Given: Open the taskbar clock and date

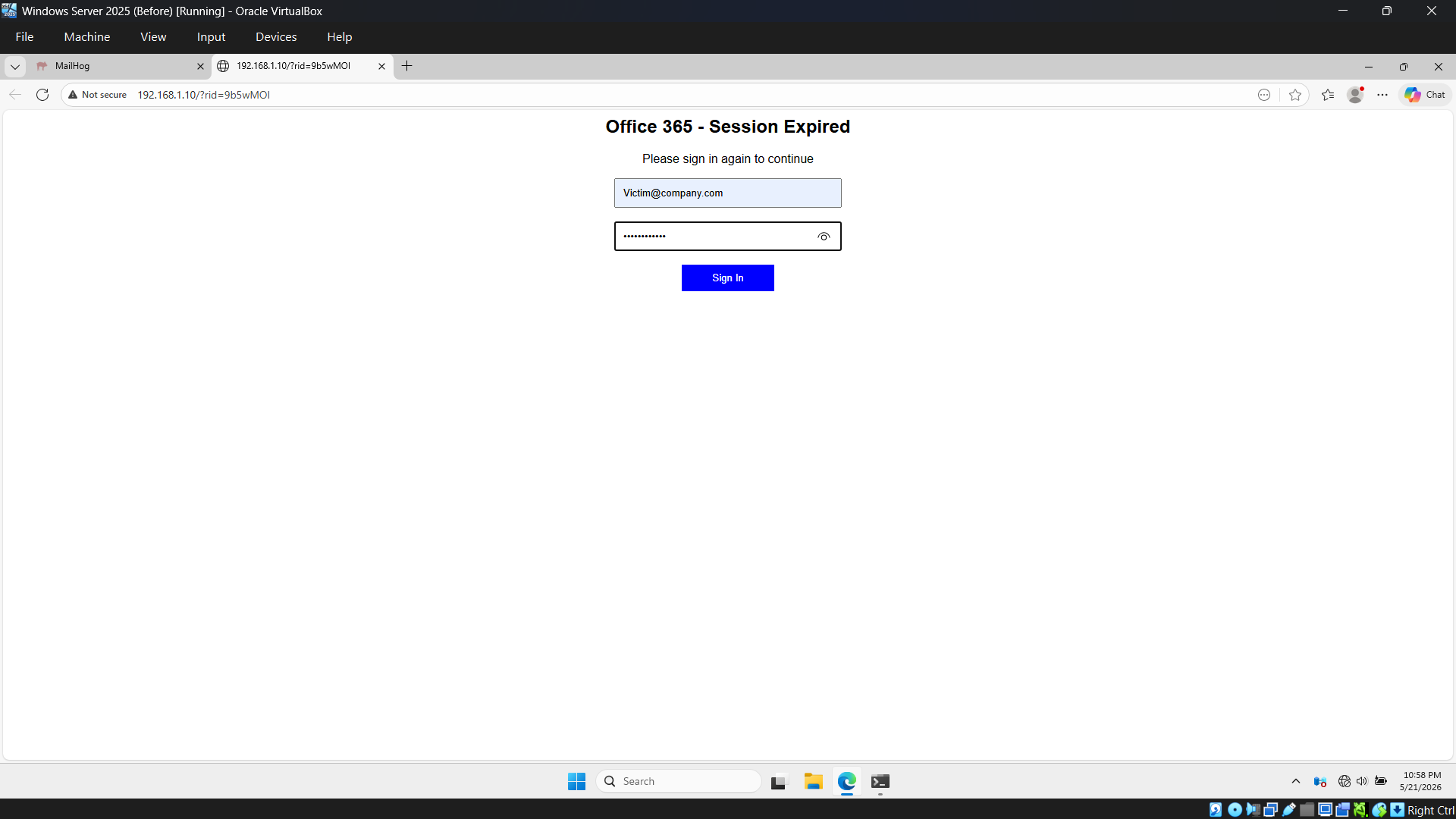Looking at the screenshot, I should [1421, 781].
